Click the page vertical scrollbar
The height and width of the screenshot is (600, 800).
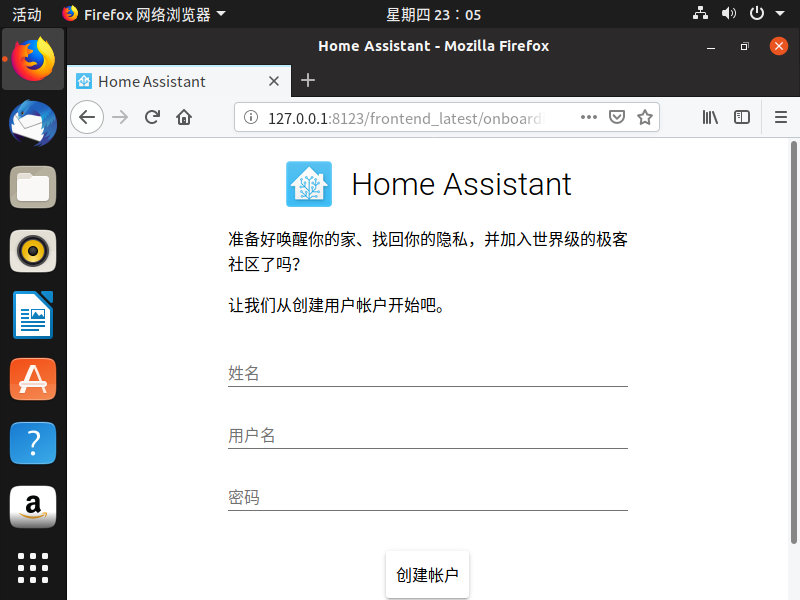794,340
